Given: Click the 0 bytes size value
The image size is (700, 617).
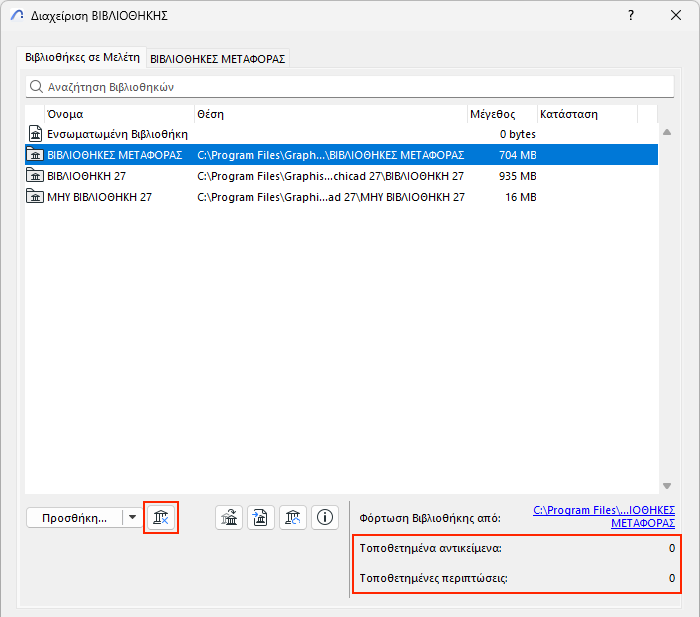Looking at the screenshot, I should click(518, 134).
